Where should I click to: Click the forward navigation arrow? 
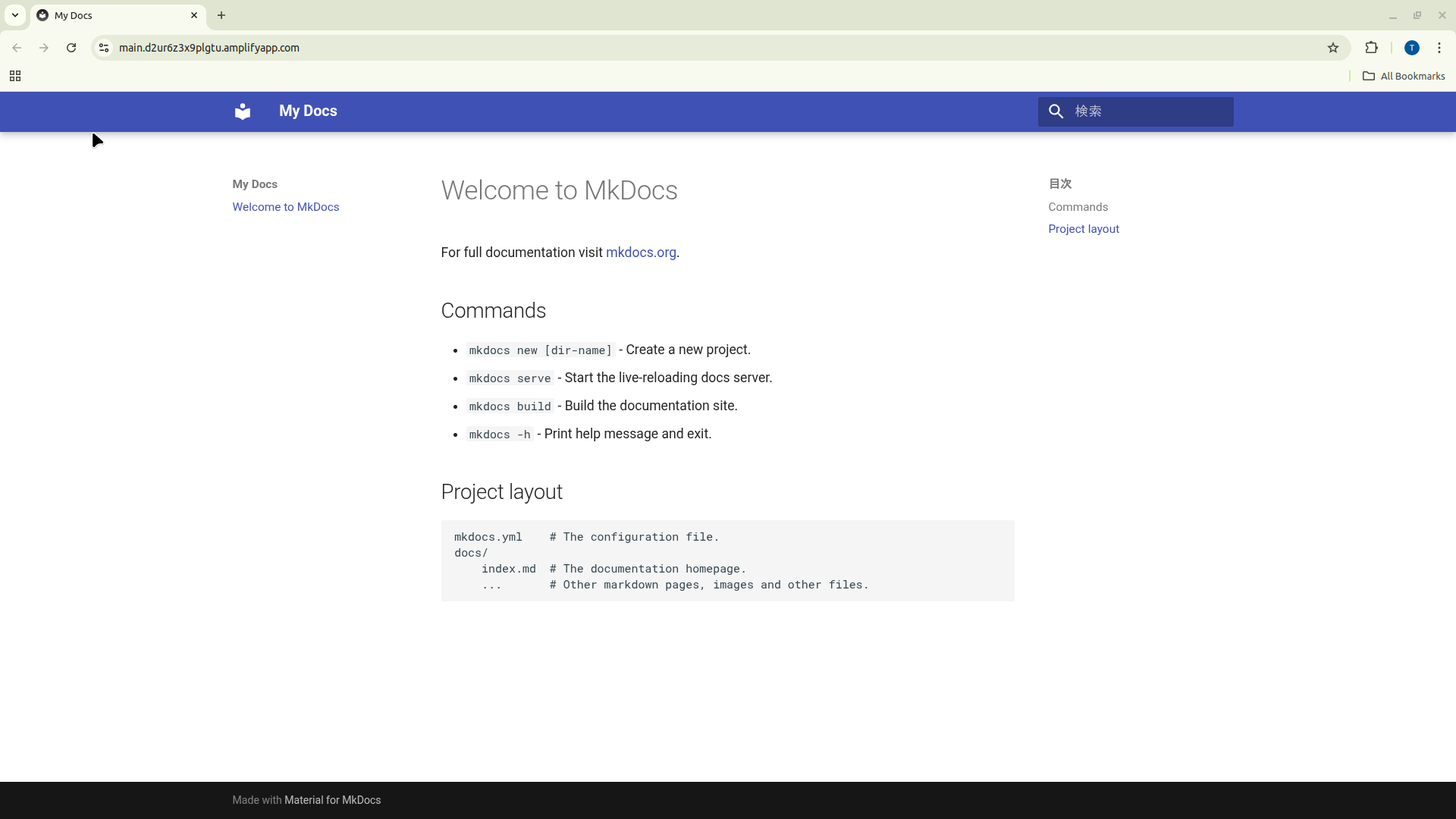pos(44,48)
